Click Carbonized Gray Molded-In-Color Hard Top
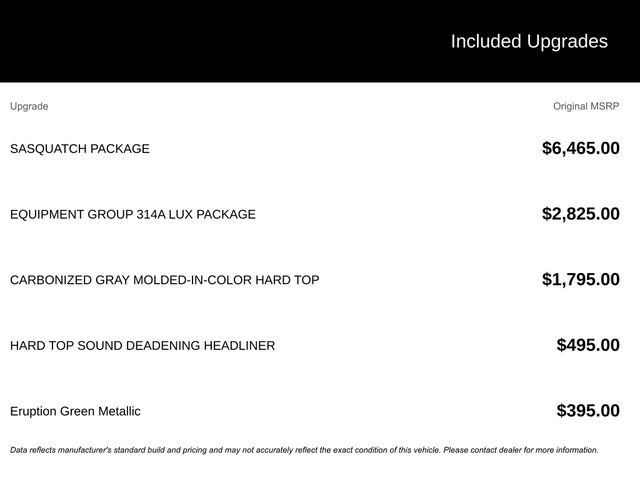 164,280
